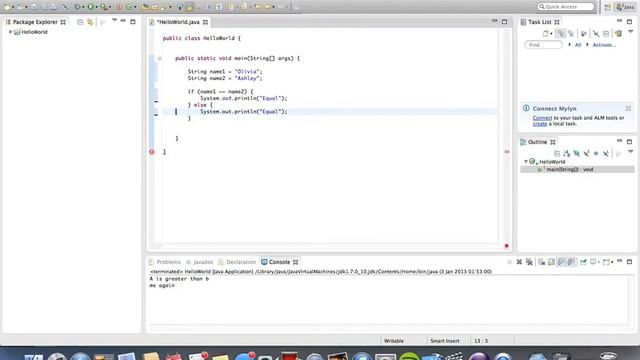Toggle Link with Editor in Package Explorer
640x360 pixels.
coord(90,22)
